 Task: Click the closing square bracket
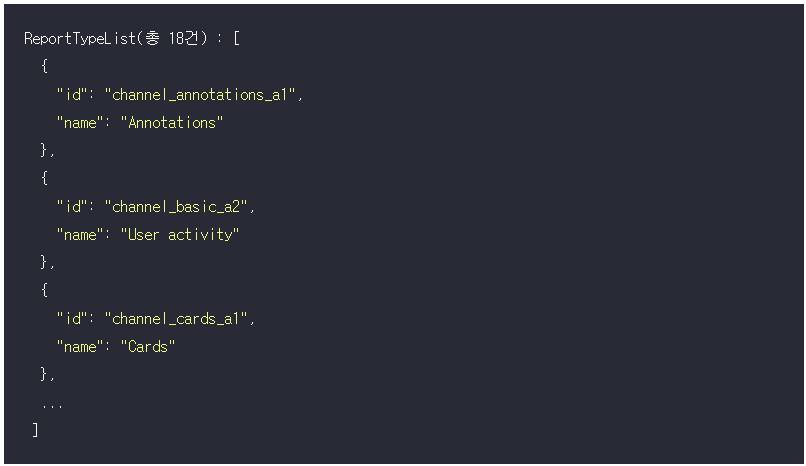(35, 430)
